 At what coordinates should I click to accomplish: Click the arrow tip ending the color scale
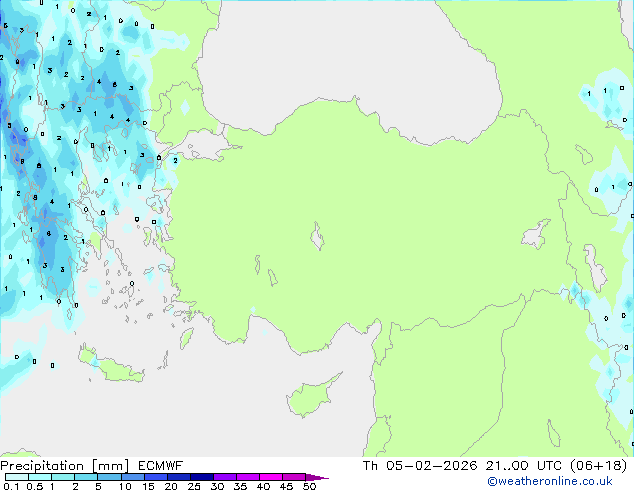click(324, 477)
